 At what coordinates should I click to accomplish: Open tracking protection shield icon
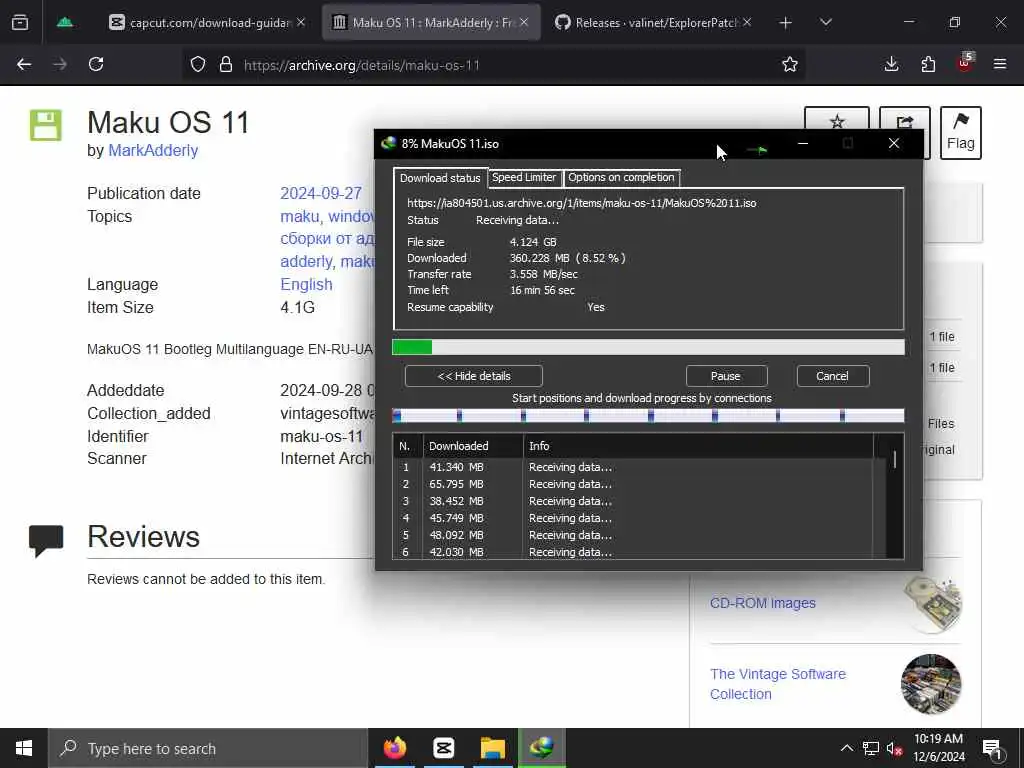click(x=198, y=65)
